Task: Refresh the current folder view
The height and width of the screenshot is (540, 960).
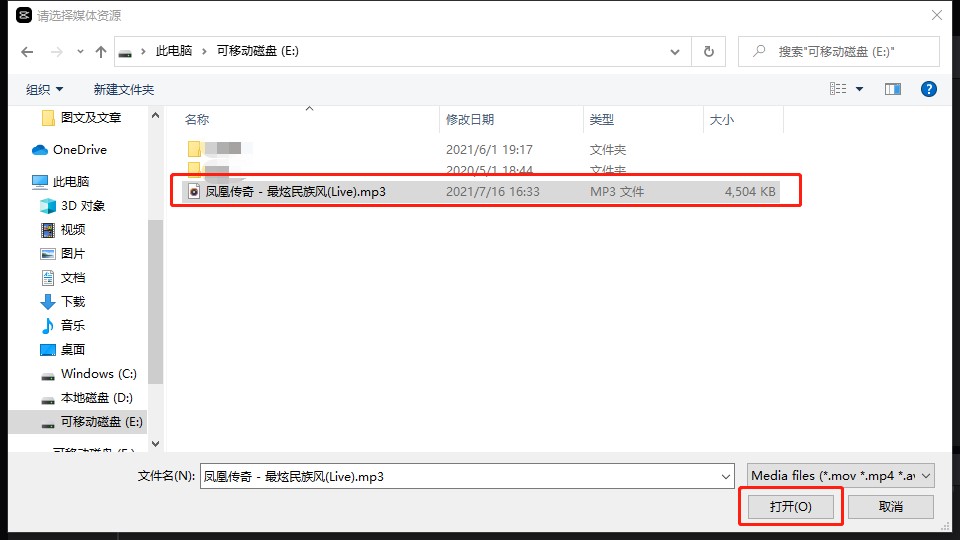Action: click(x=709, y=51)
